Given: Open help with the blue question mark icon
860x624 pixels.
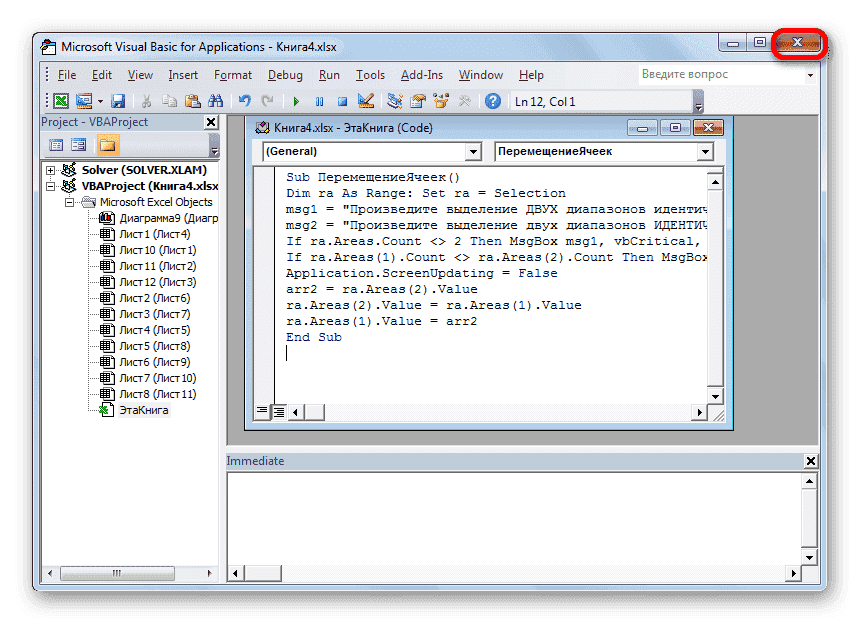Looking at the screenshot, I should 492,101.
